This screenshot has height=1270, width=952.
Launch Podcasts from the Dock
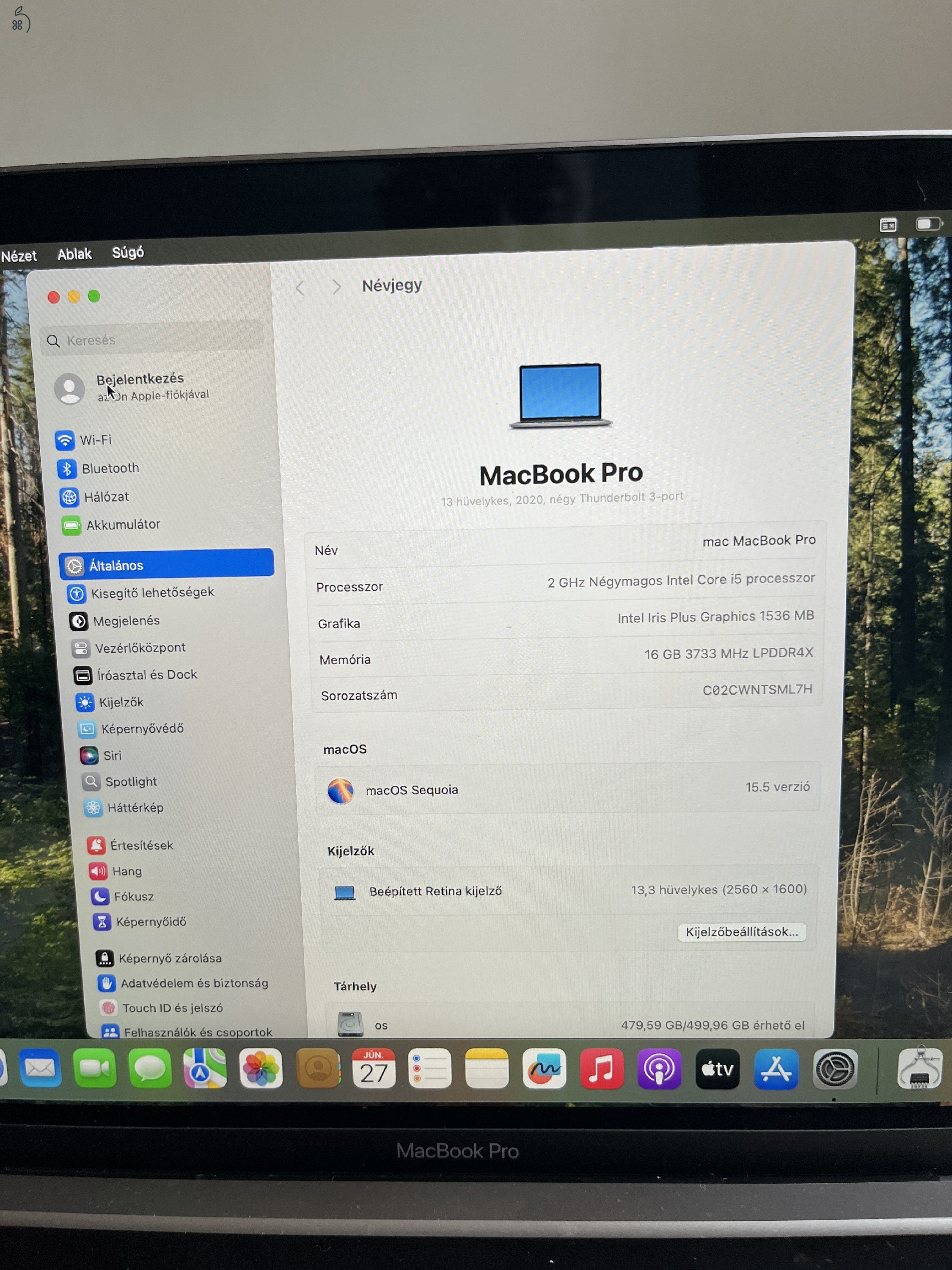(x=659, y=1068)
